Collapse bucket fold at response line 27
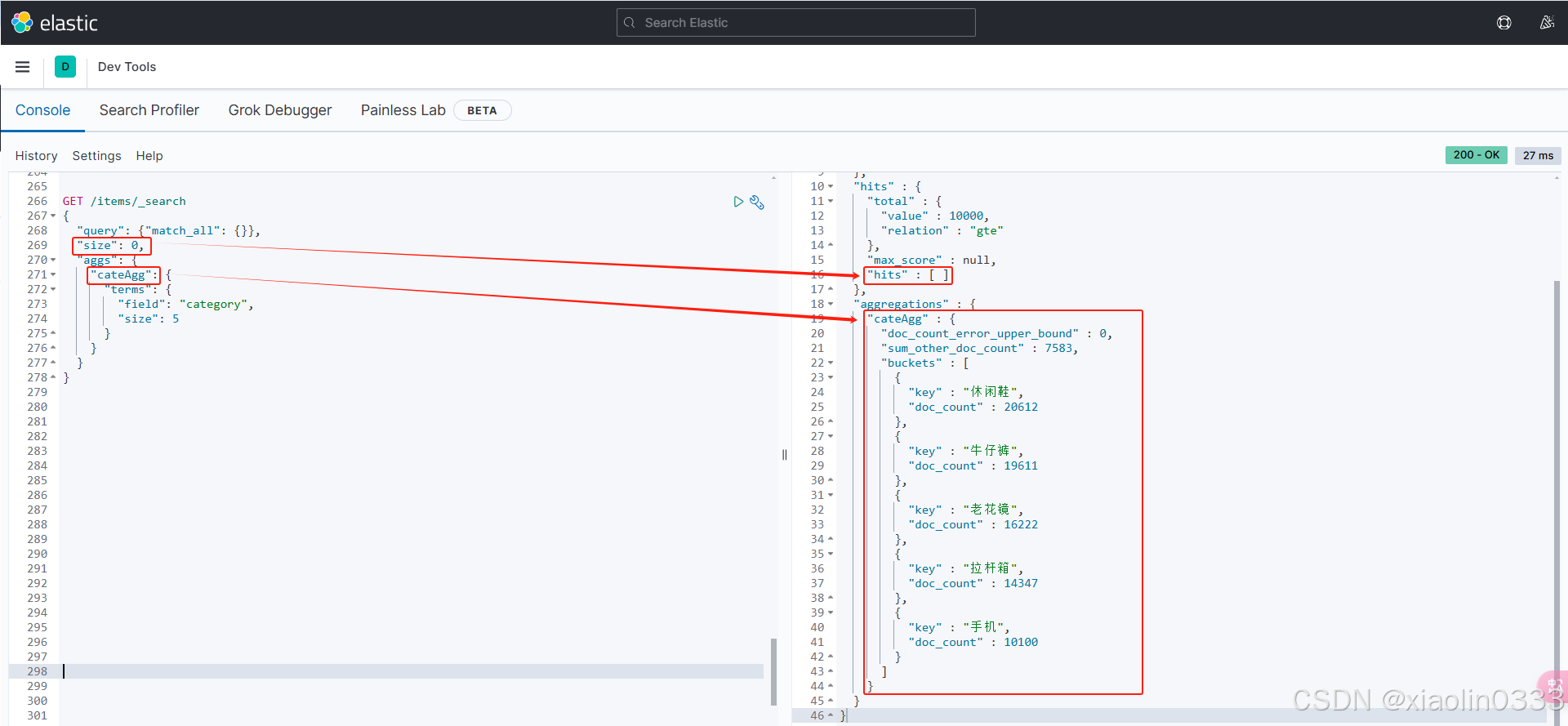This screenshot has width=1568, height=726. click(x=831, y=437)
